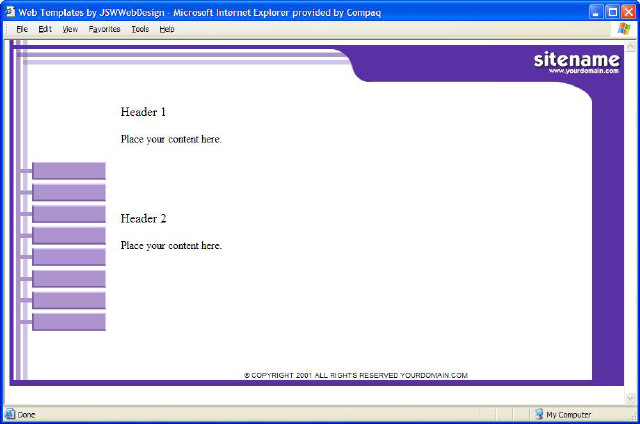Image resolution: width=640 pixels, height=424 pixels.
Task: Click the sitename logo in the banner
Action: coord(576,60)
